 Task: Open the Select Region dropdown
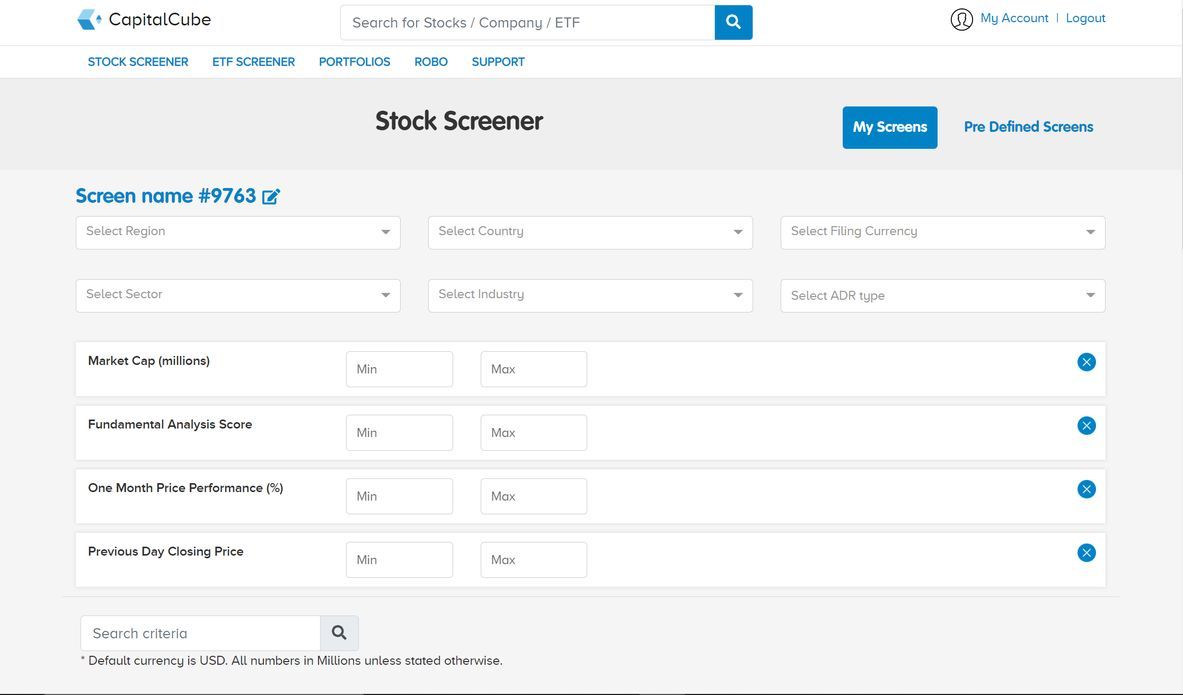click(238, 232)
